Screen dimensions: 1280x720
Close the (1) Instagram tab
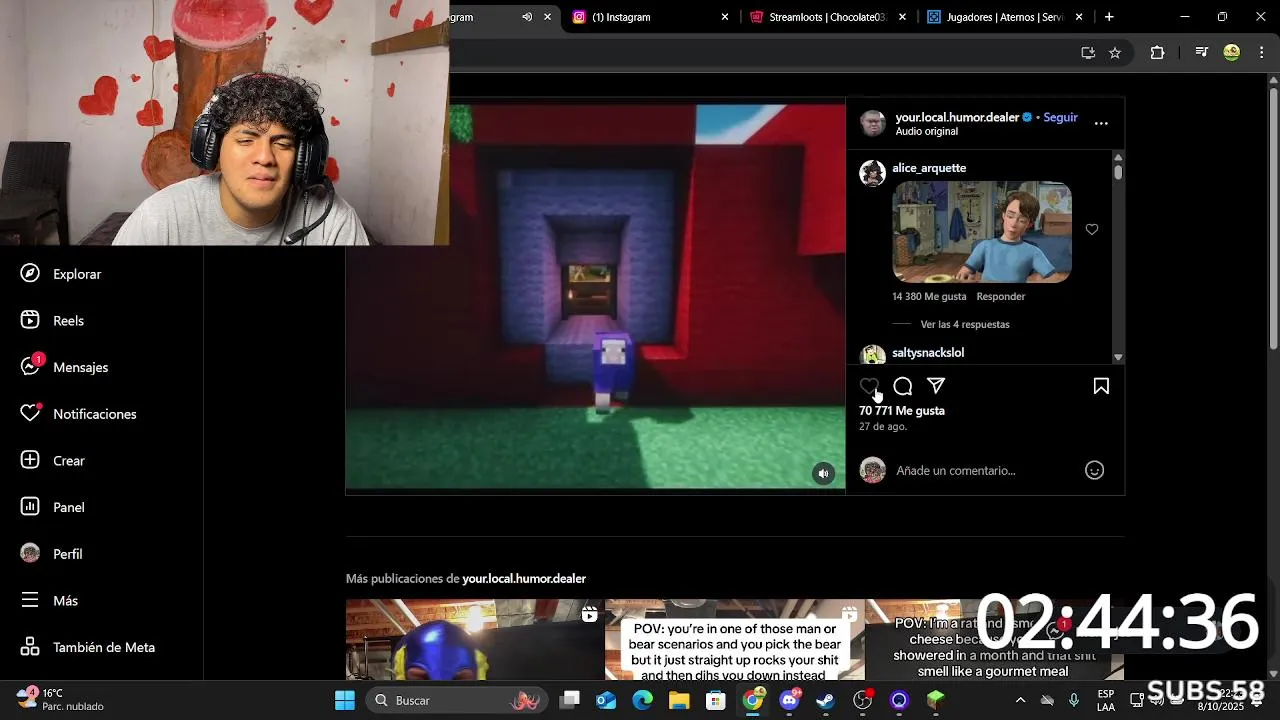(x=725, y=17)
